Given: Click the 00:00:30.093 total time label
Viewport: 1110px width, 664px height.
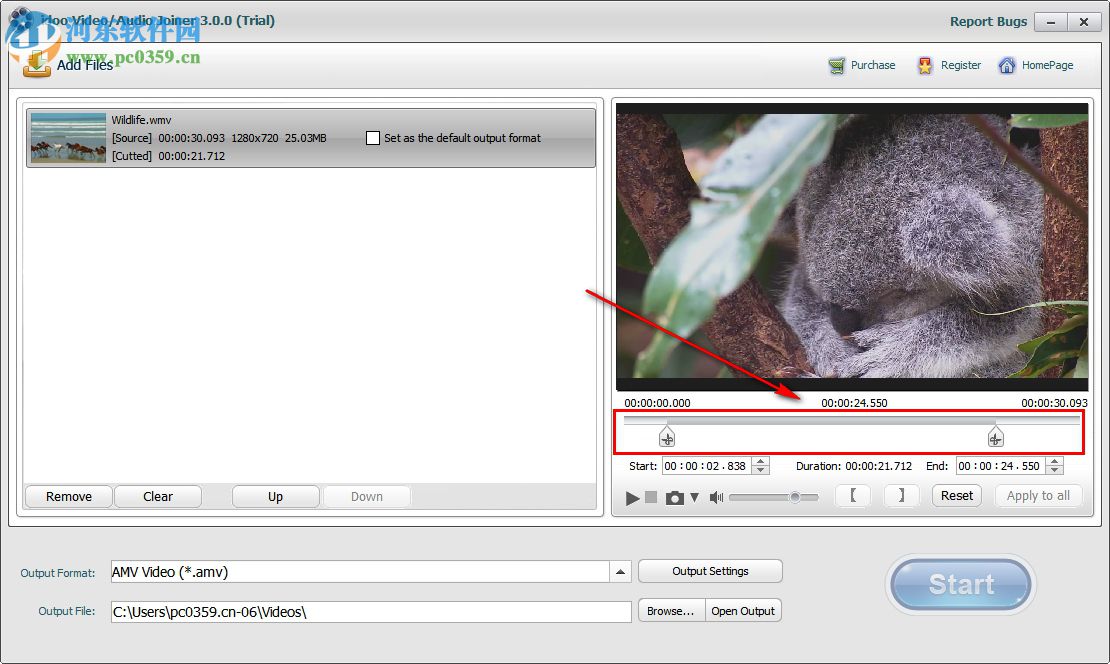Looking at the screenshot, I should coord(1054,403).
